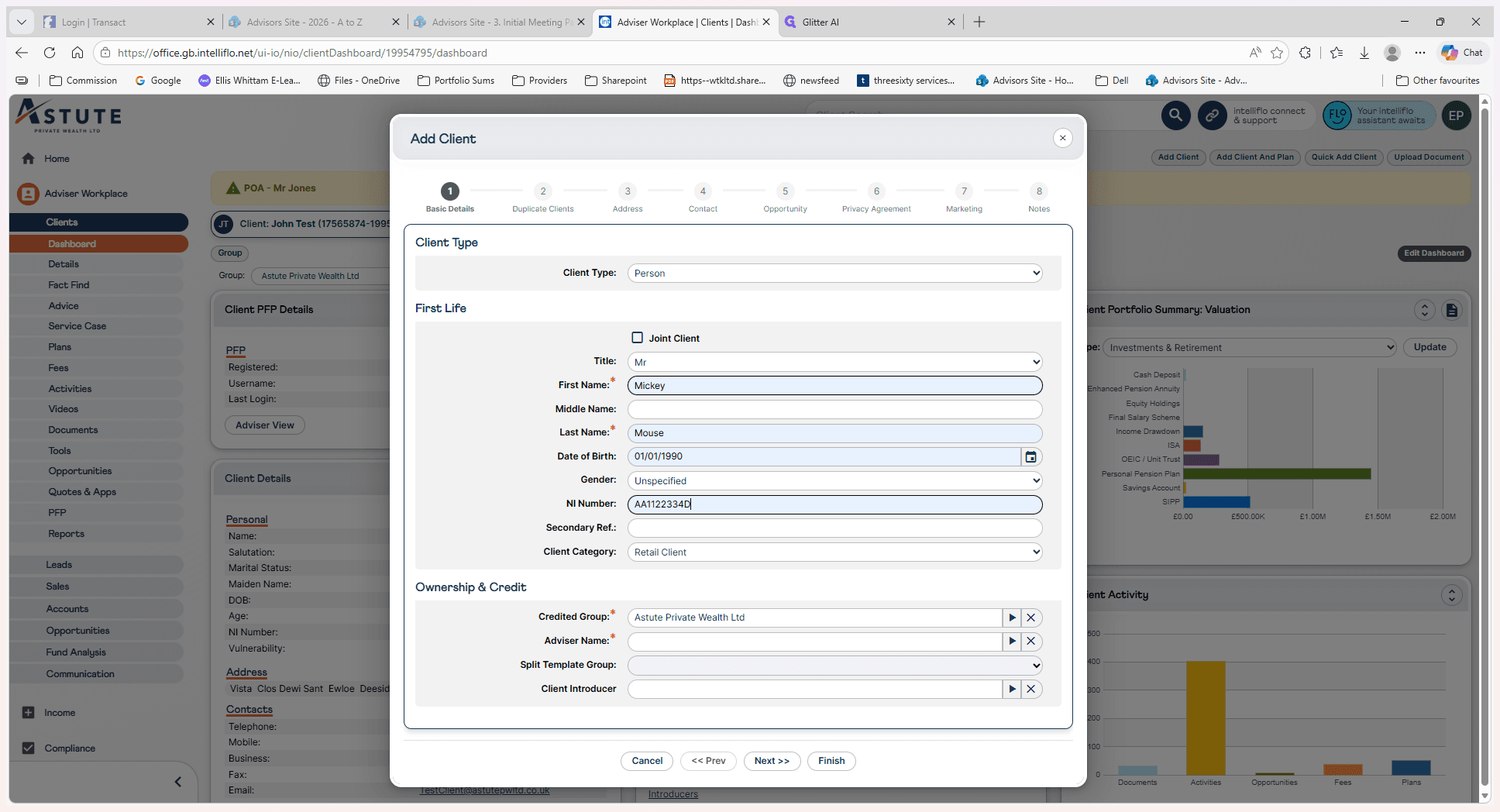Open the Commission bookmark folder

click(x=83, y=81)
